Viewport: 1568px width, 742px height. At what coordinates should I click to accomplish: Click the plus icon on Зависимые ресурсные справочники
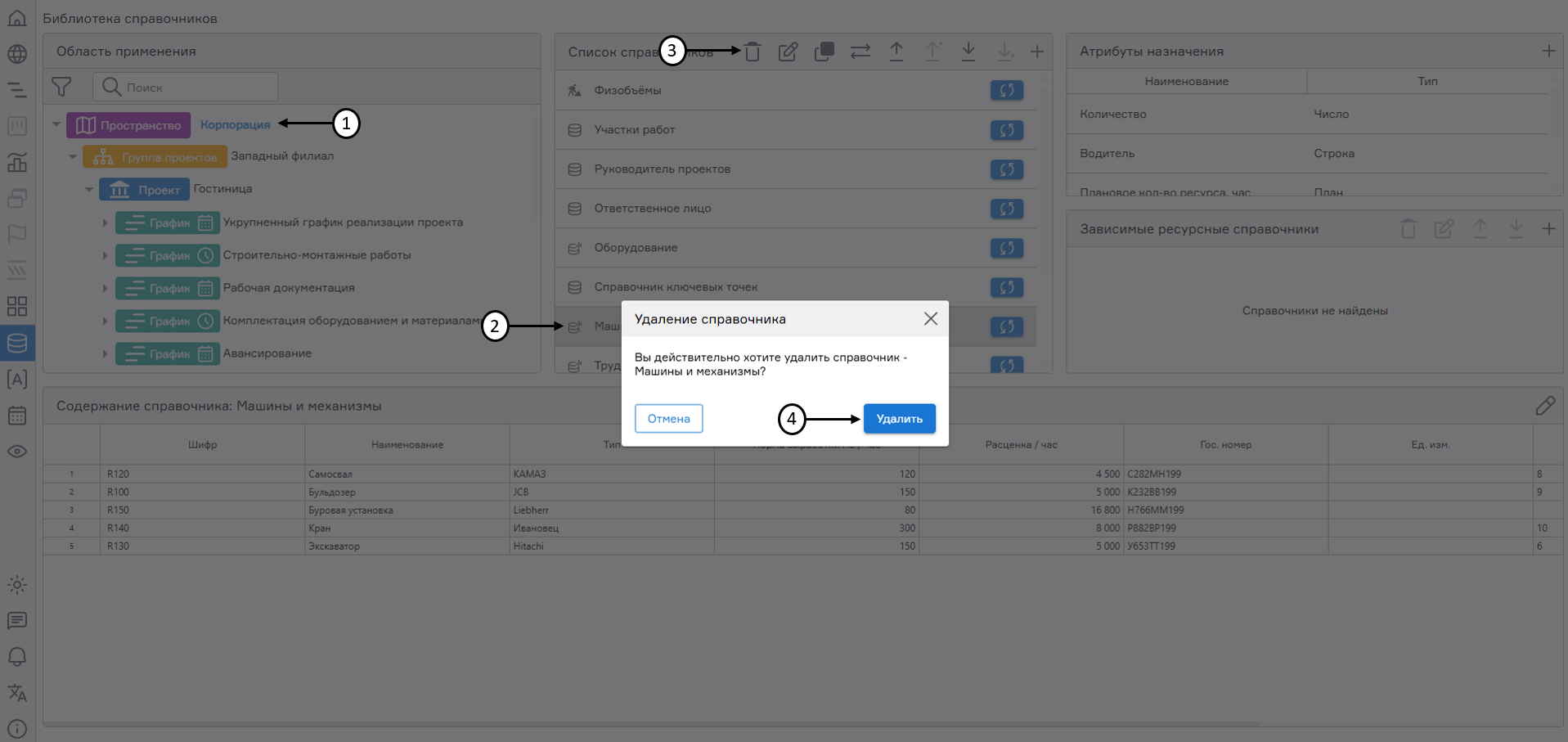click(1550, 229)
